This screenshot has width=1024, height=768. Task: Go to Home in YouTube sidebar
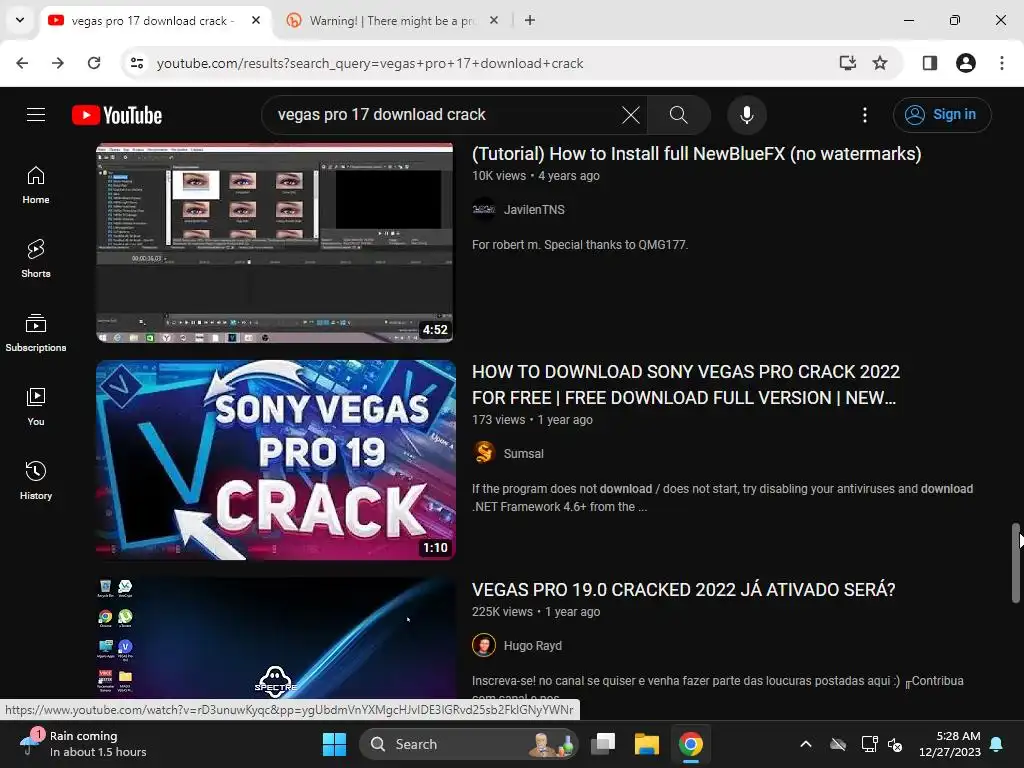coord(36,185)
